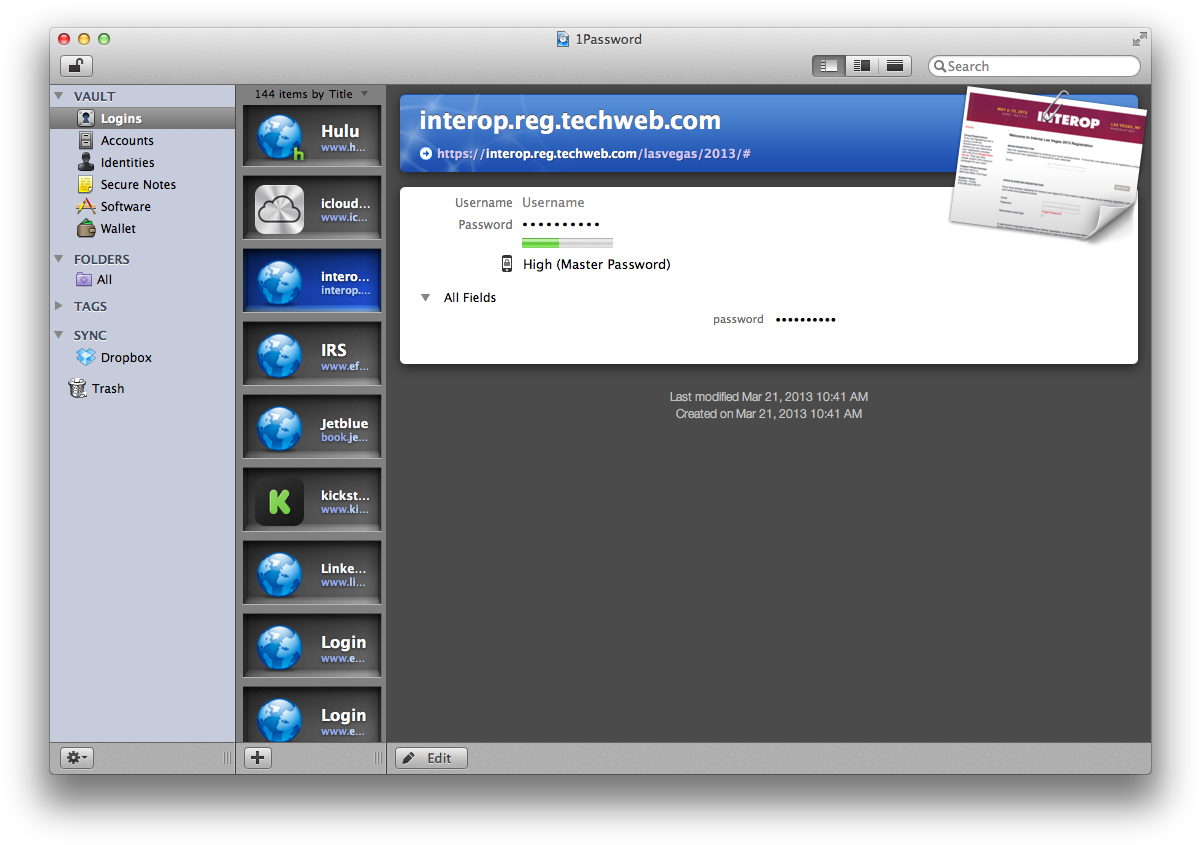Click the icloud cloud icon

click(279, 209)
